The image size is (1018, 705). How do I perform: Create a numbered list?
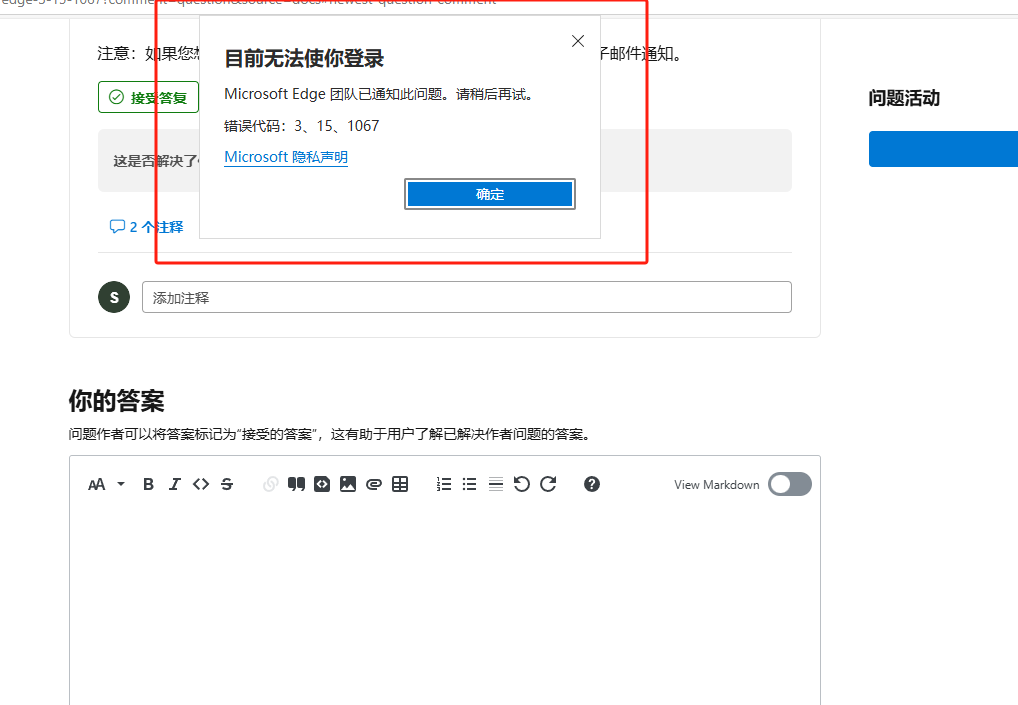[444, 484]
